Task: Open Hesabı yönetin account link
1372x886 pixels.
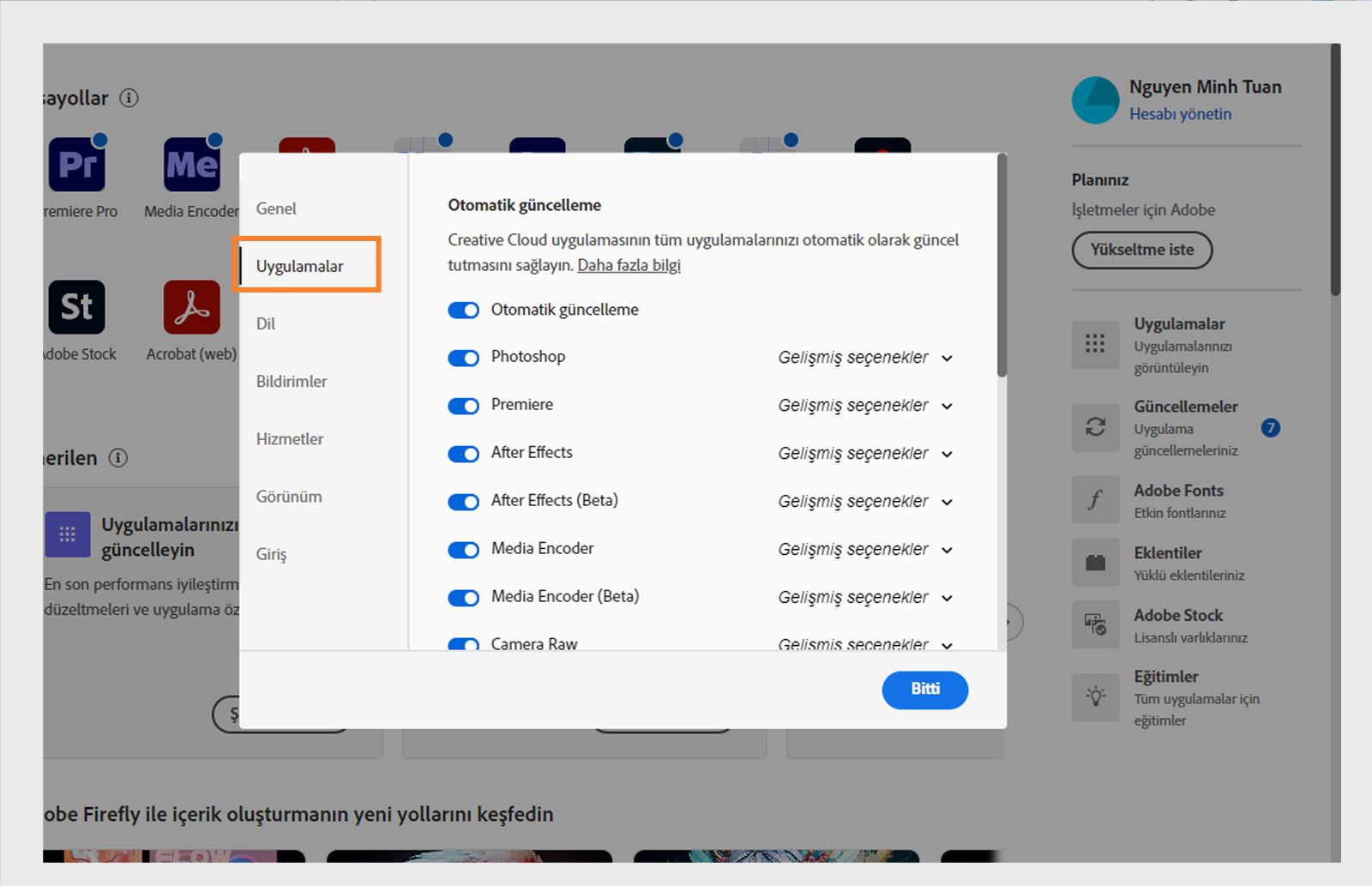Action: [x=1181, y=113]
